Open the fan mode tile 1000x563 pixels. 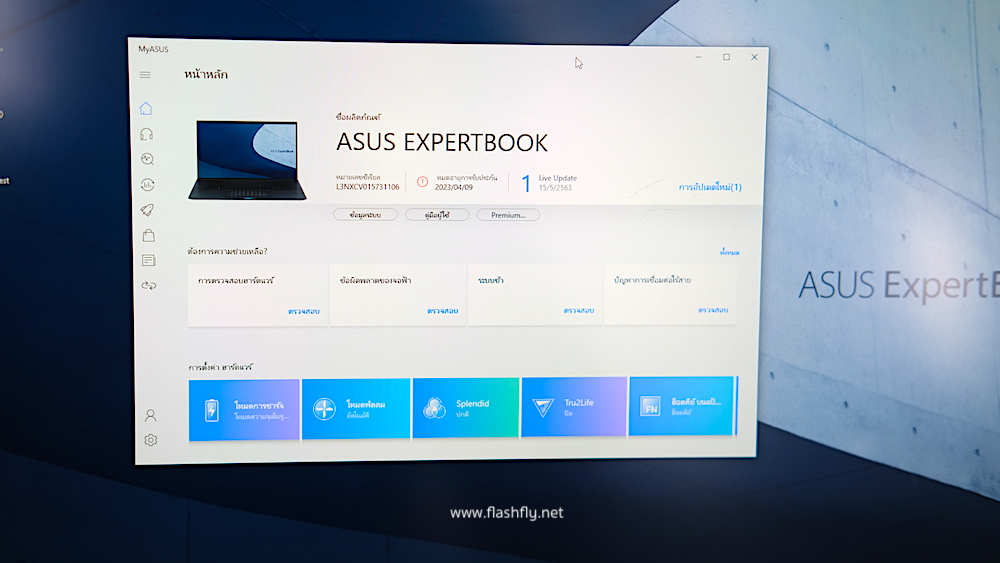pos(356,408)
